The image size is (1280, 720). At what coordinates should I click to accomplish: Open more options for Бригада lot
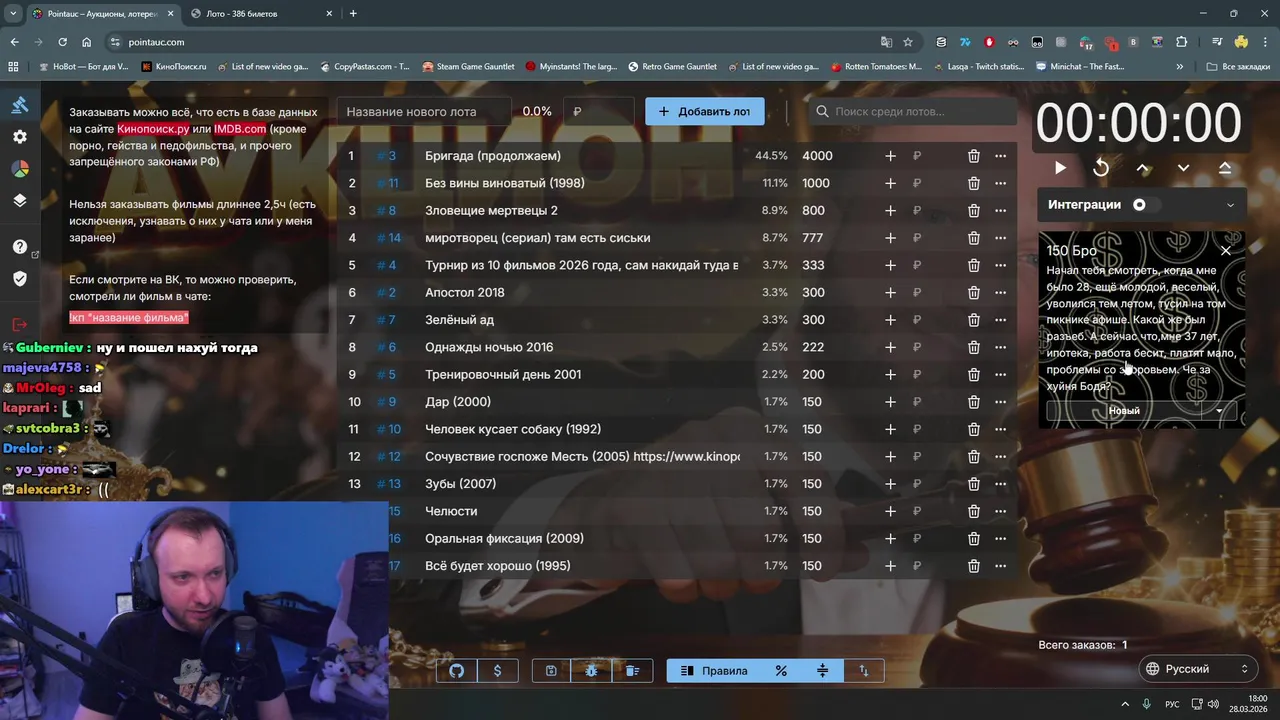click(1001, 156)
